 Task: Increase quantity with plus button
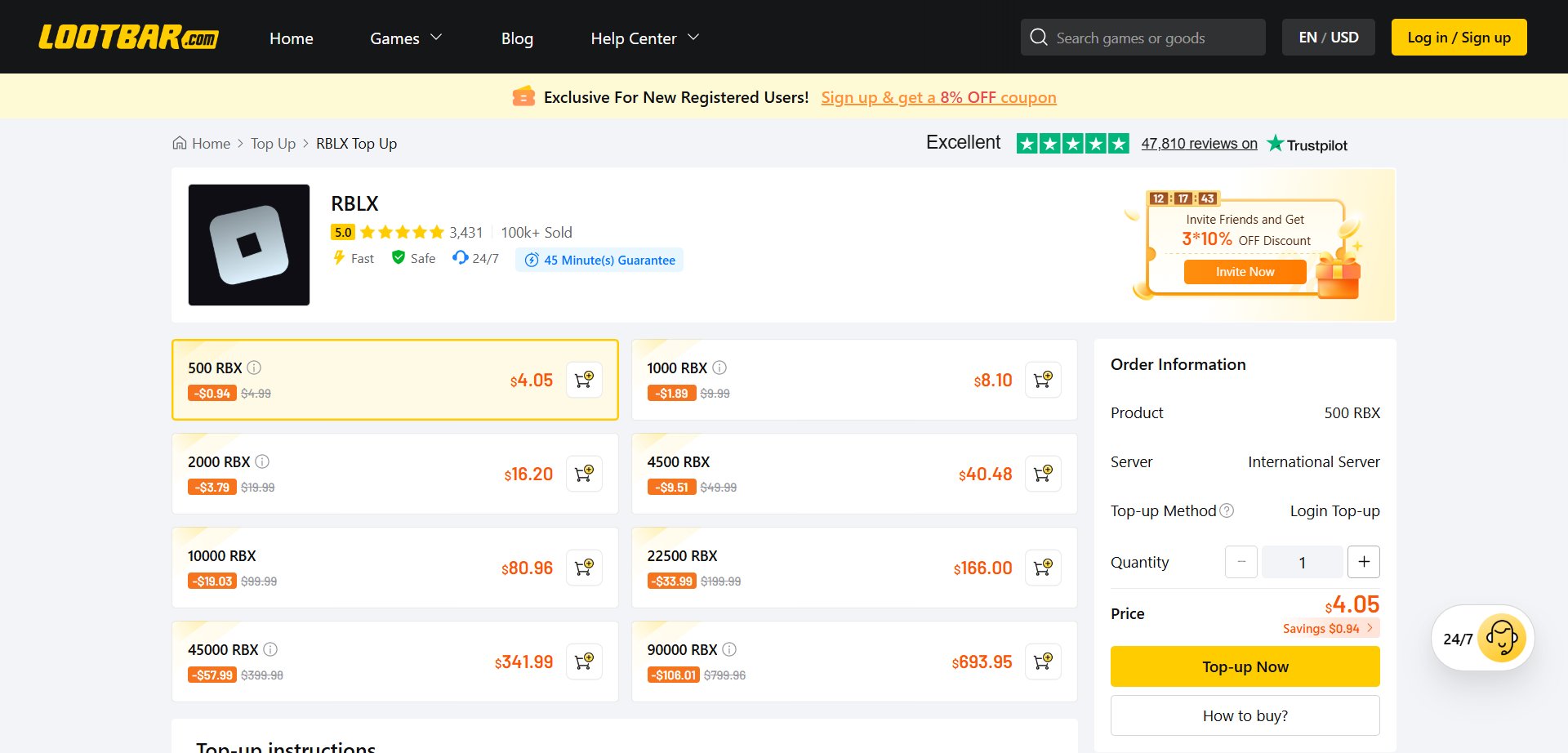(1364, 562)
